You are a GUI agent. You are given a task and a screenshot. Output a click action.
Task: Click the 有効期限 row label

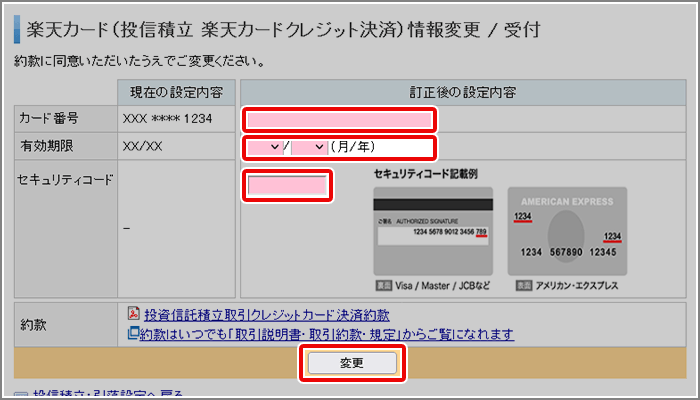tap(47, 146)
